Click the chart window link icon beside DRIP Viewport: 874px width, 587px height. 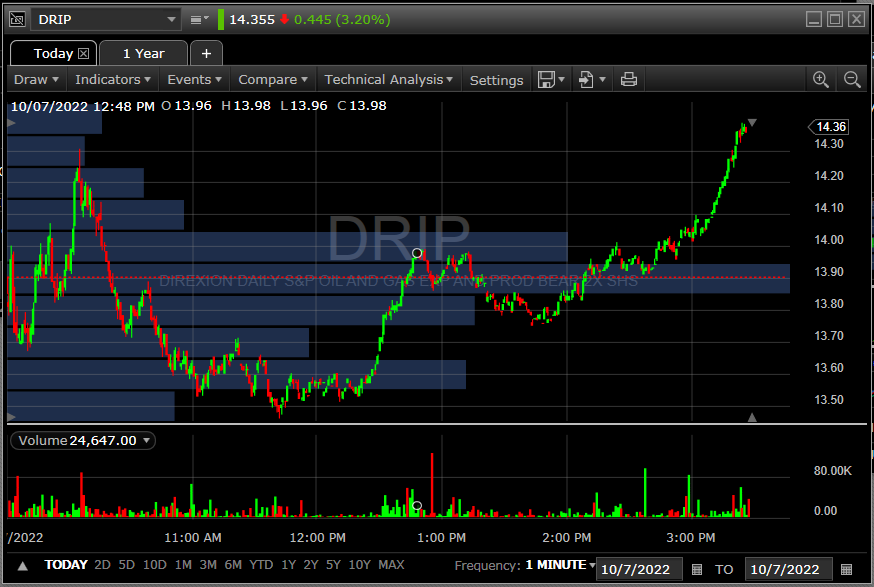point(18,20)
